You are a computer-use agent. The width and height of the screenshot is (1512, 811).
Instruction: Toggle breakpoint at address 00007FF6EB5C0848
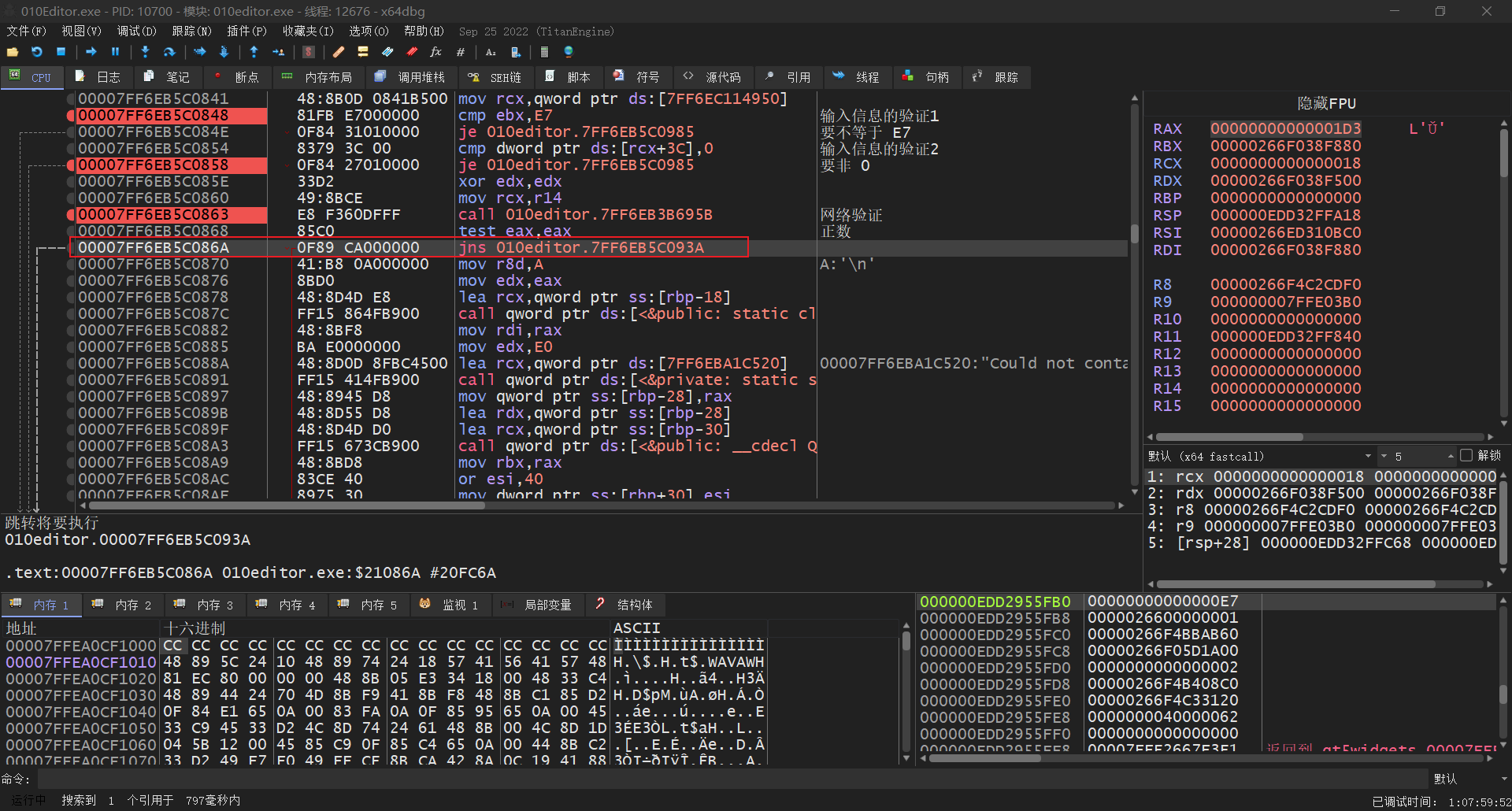pos(71,116)
